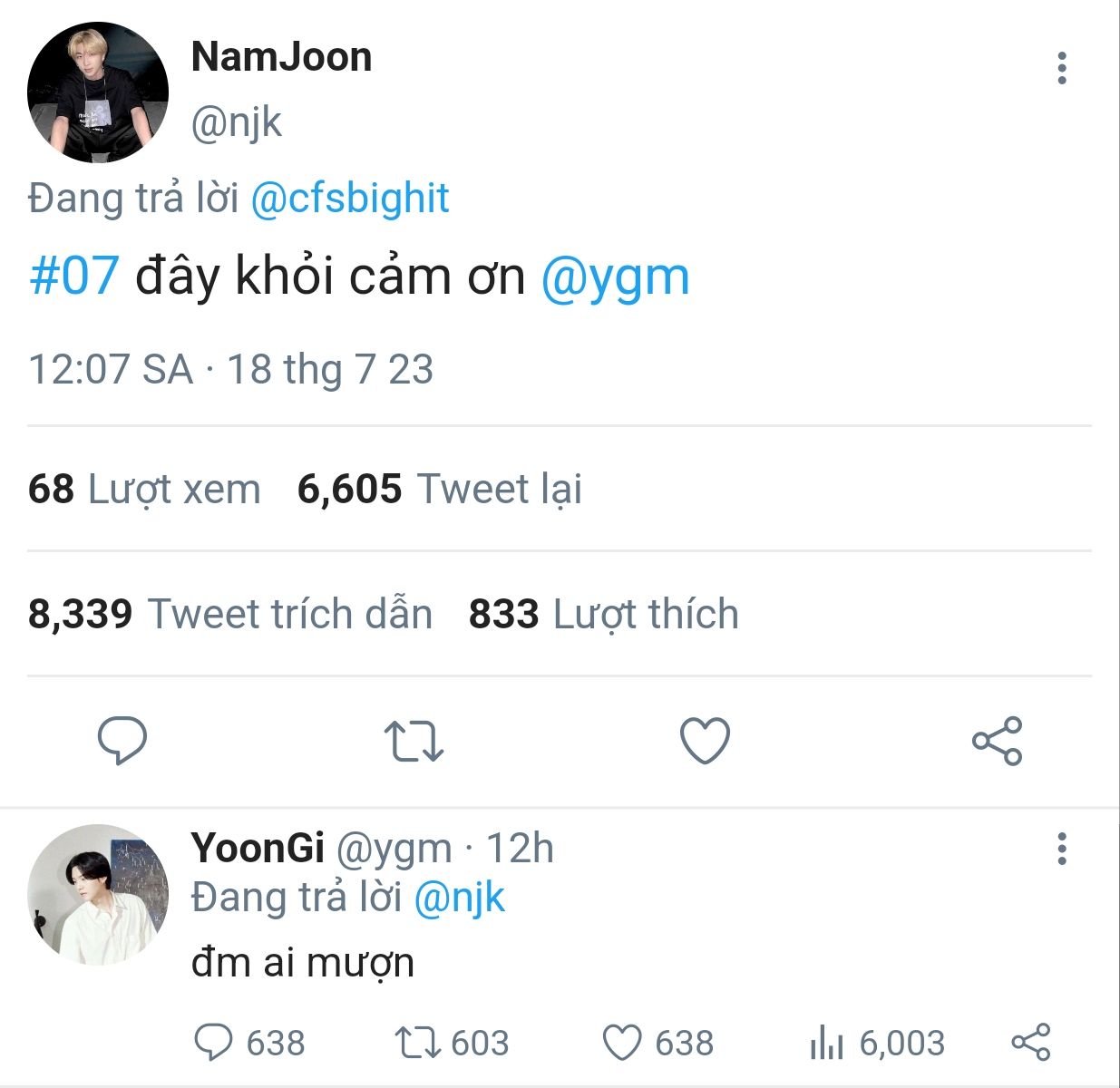Screen dimensions: 1120x1088
Task: Open the @ygm mention in tweet text
Action: (x=615, y=276)
